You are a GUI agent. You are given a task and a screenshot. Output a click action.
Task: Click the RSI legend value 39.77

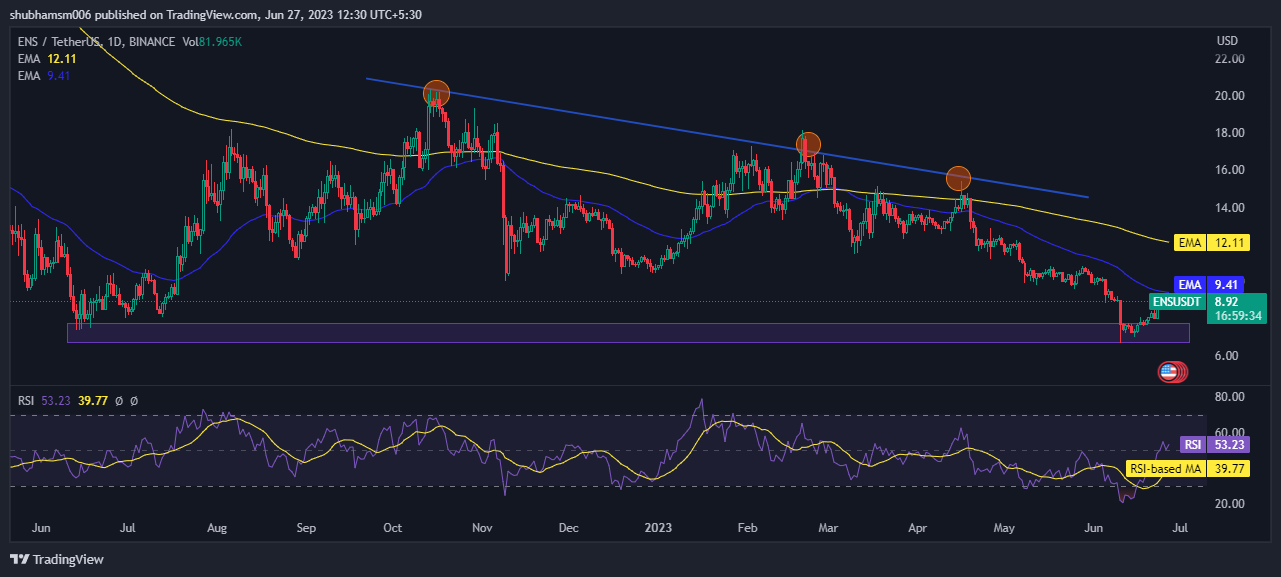(x=93, y=401)
